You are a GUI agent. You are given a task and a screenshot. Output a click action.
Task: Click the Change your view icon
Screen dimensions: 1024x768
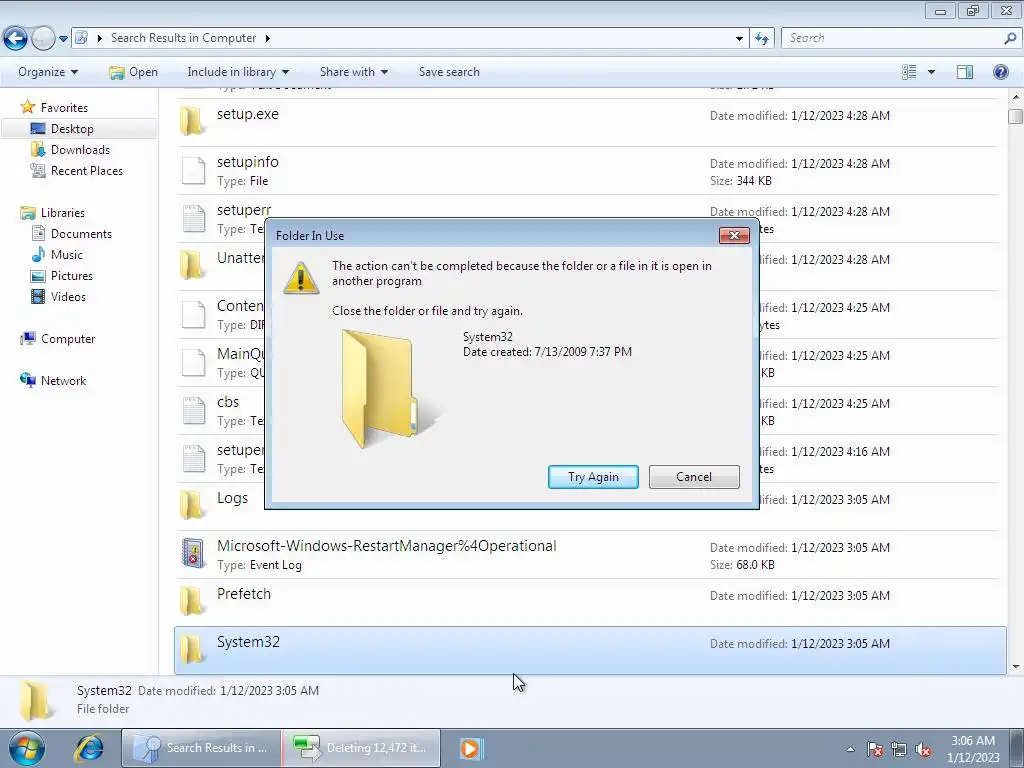pos(909,72)
